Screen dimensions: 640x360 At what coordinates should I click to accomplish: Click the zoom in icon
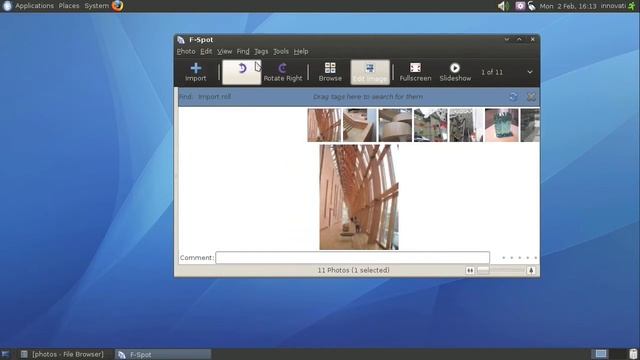coord(531,270)
